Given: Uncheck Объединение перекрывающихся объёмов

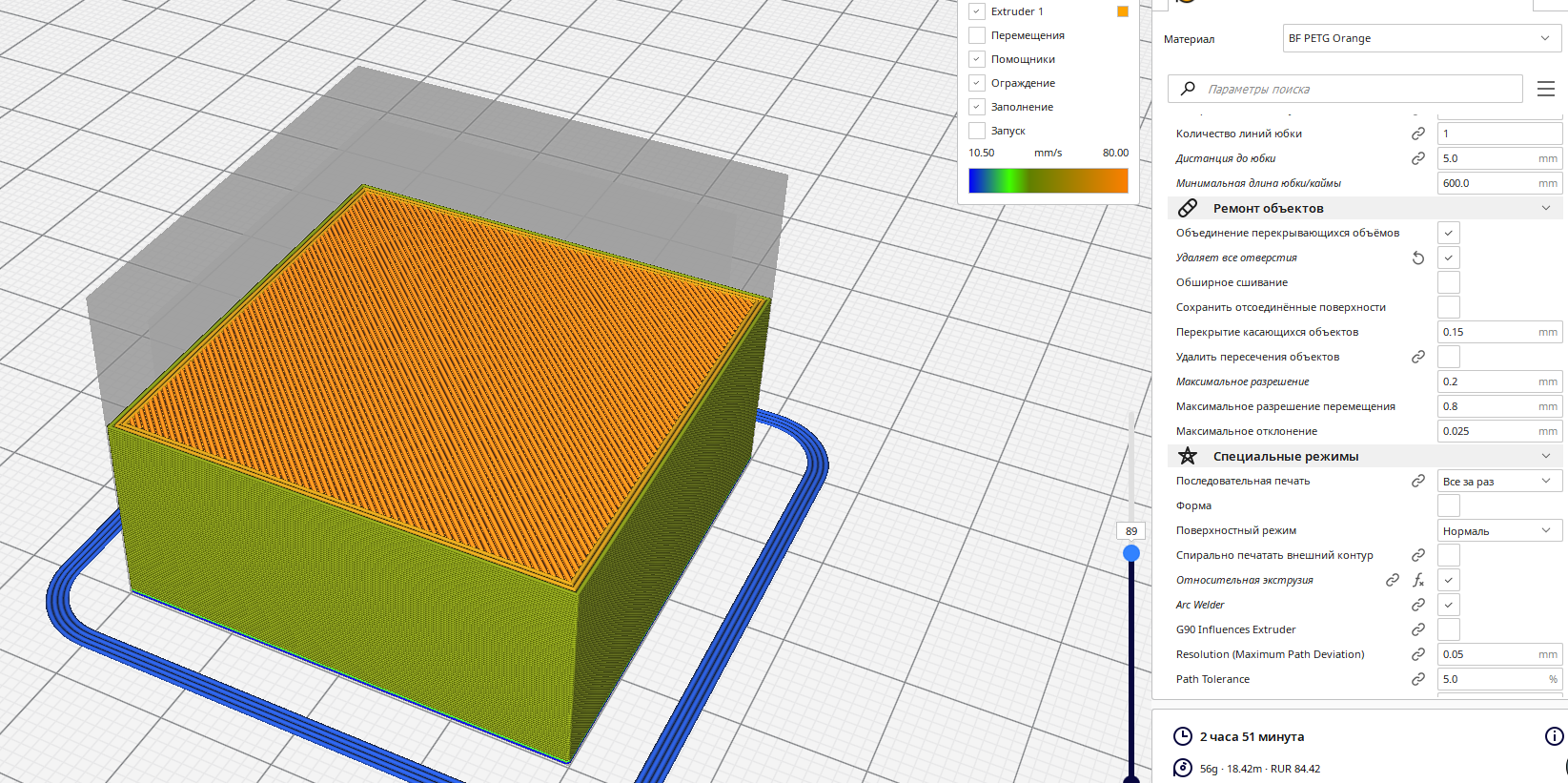Looking at the screenshot, I should [1449, 233].
